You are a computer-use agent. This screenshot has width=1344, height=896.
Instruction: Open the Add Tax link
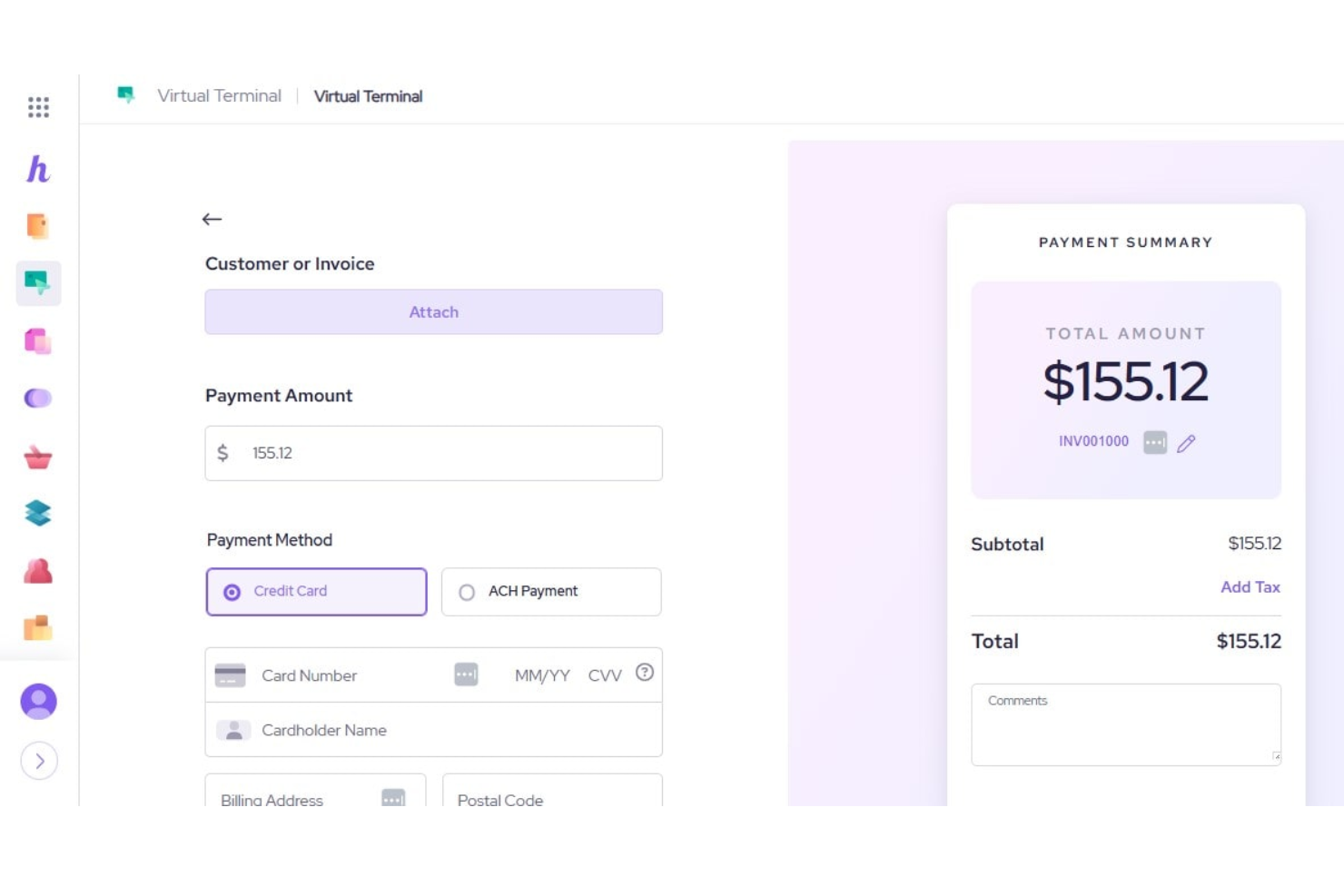[x=1250, y=587]
